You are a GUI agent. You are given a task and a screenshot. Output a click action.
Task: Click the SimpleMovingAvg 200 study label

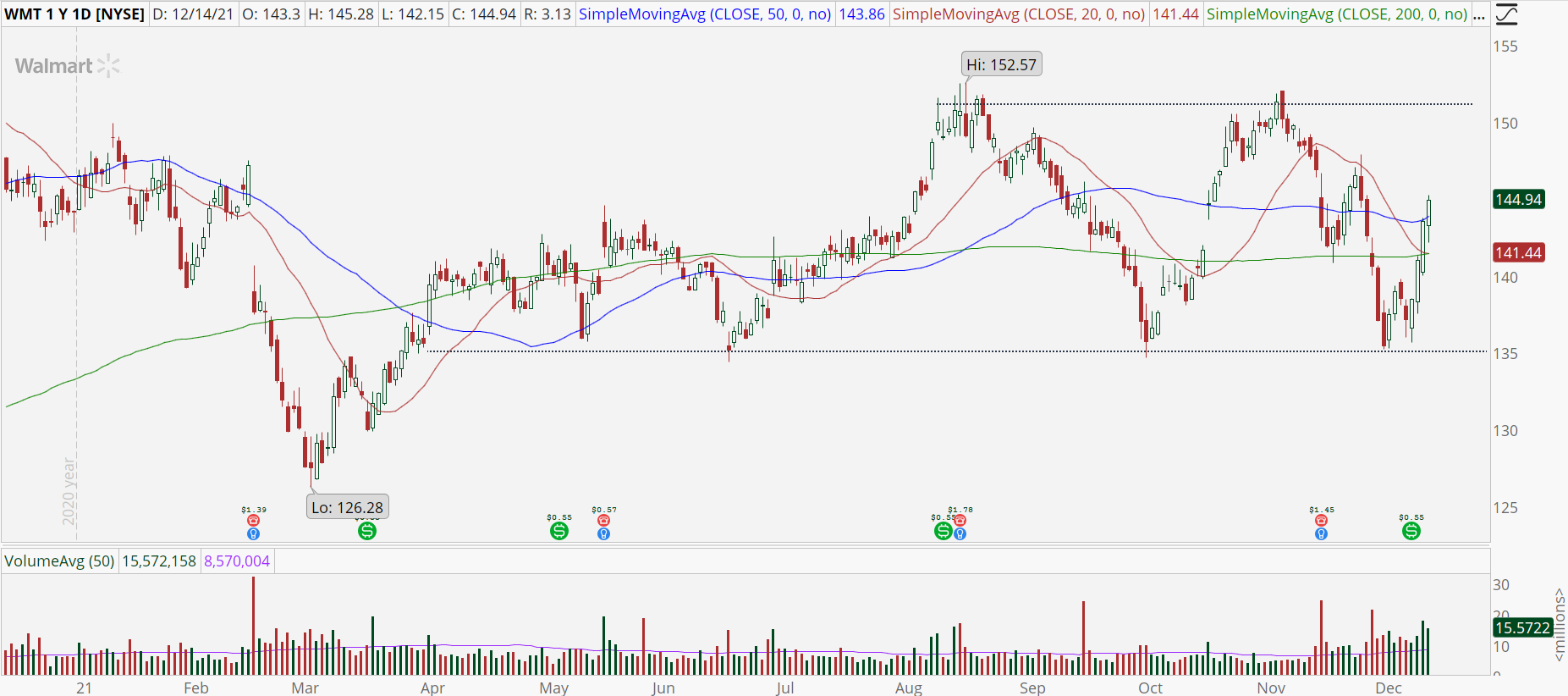click(1337, 14)
